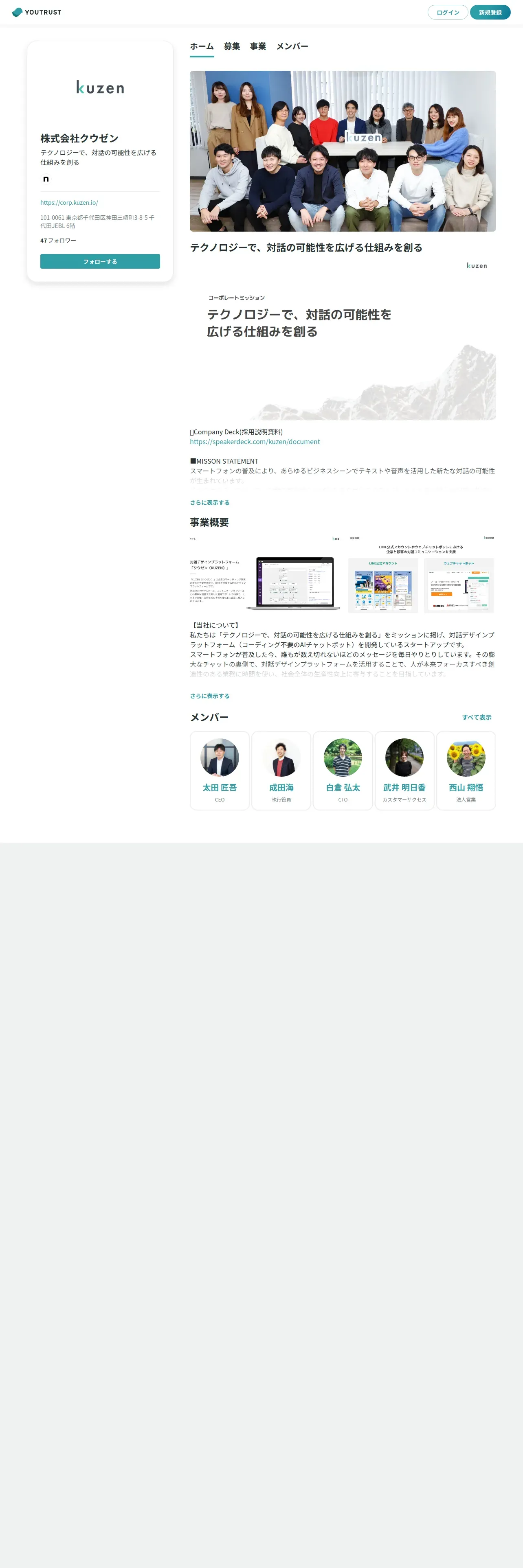Open the member card for 成田海
This screenshot has width=523, height=1568.
tap(281, 771)
